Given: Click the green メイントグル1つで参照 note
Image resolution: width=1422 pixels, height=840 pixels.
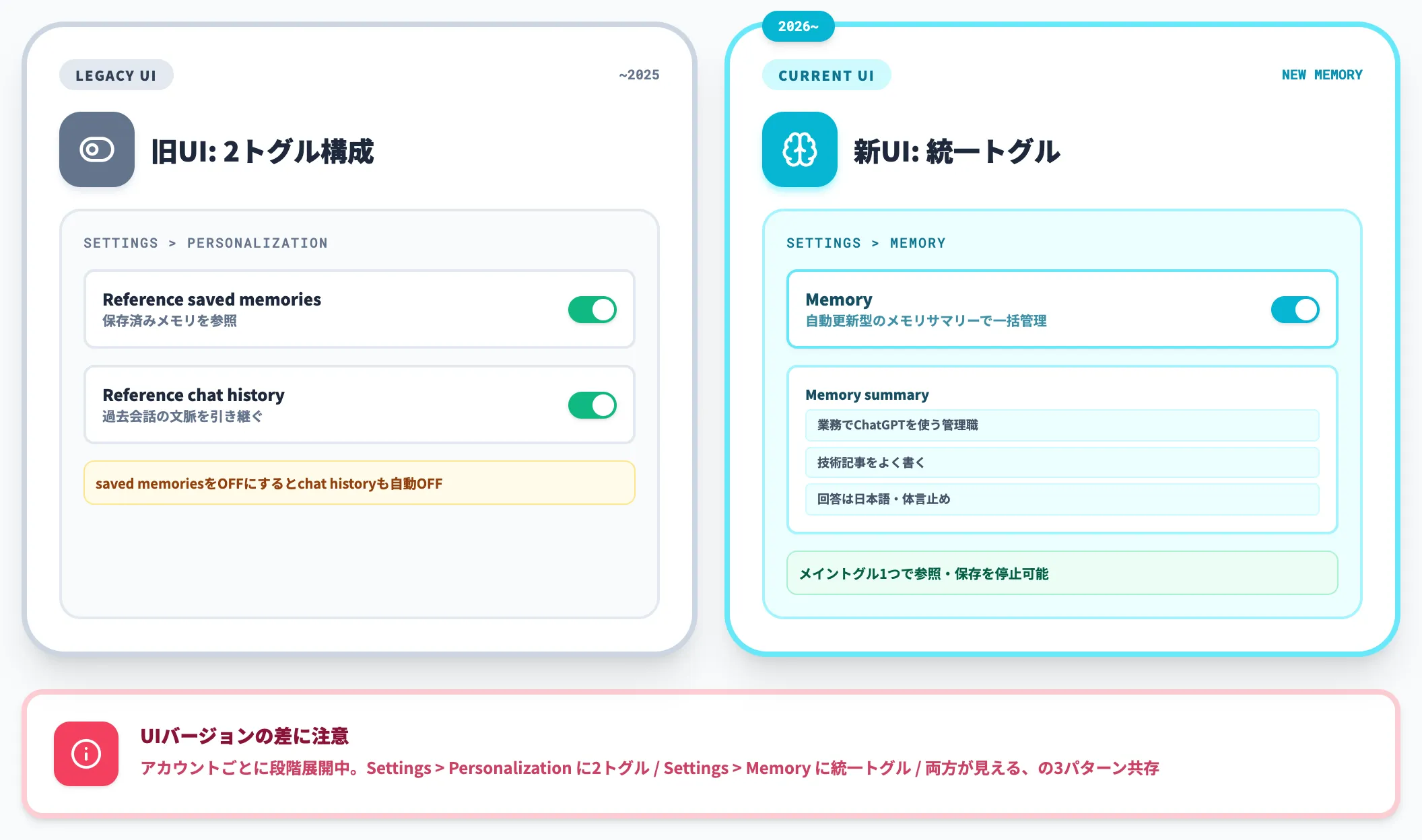Looking at the screenshot, I should [x=1062, y=573].
